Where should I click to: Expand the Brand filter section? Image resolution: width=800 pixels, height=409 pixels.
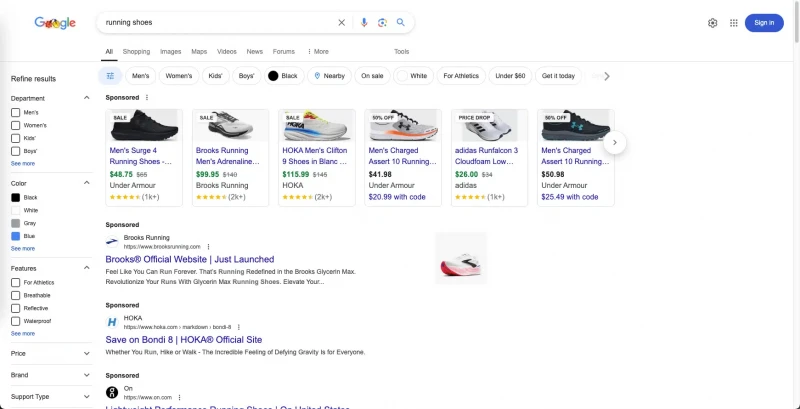pos(87,375)
